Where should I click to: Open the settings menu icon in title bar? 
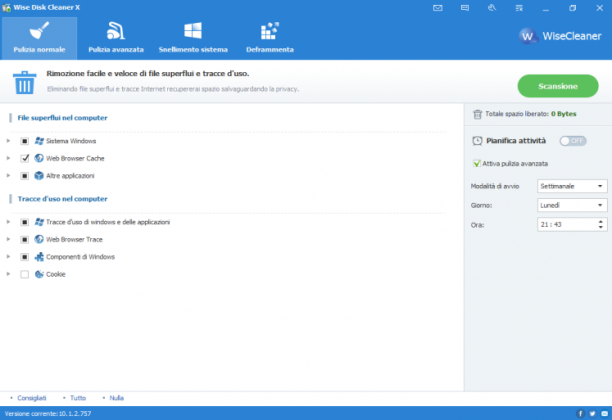519,8
